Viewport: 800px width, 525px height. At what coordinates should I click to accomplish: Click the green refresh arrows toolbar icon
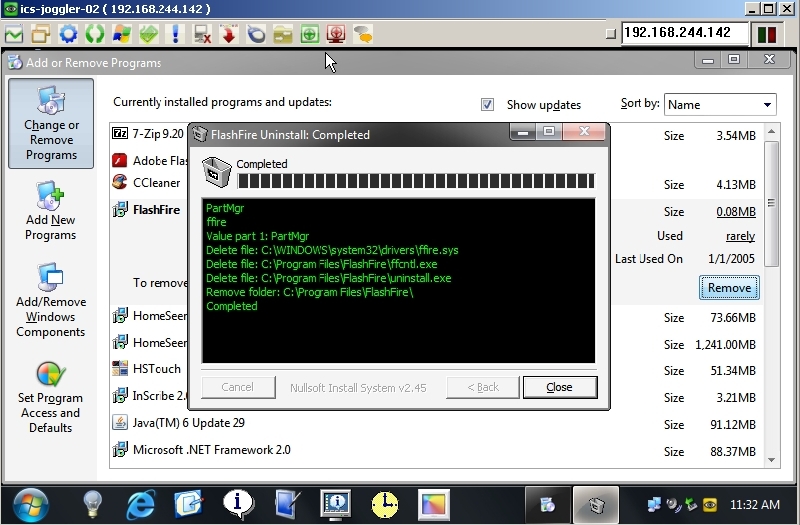click(95, 34)
